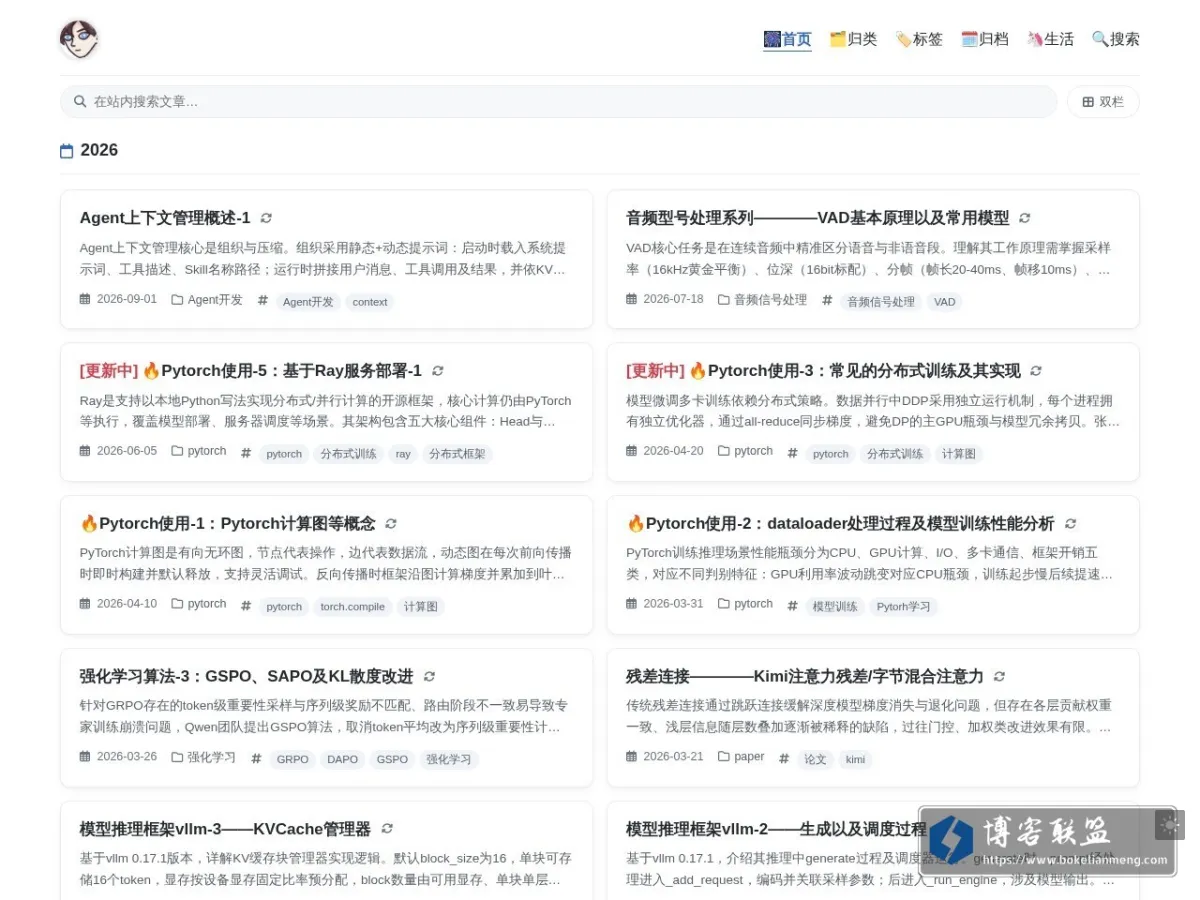Open the Pytorch使用-5 Ray服务部署 article
This screenshot has height=900, width=1200.
click(x=251, y=371)
